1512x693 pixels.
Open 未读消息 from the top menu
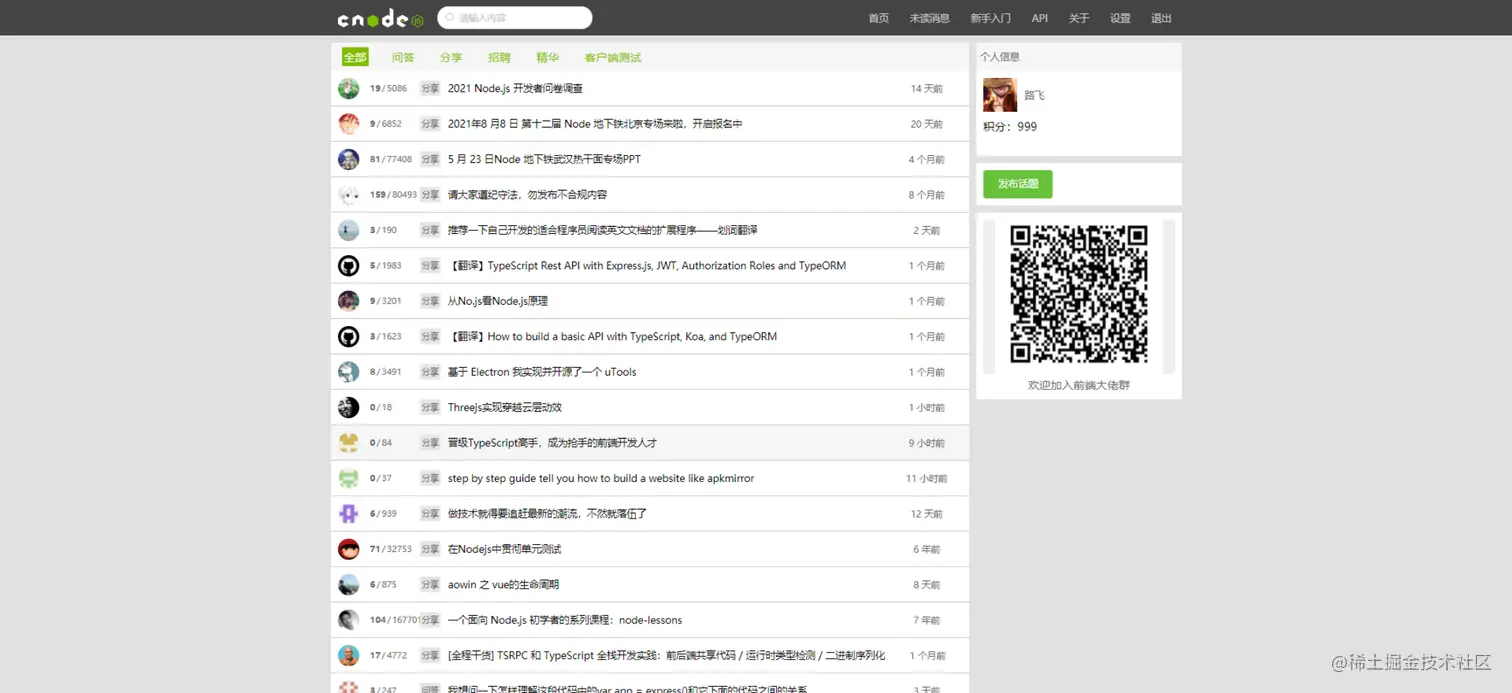(929, 18)
